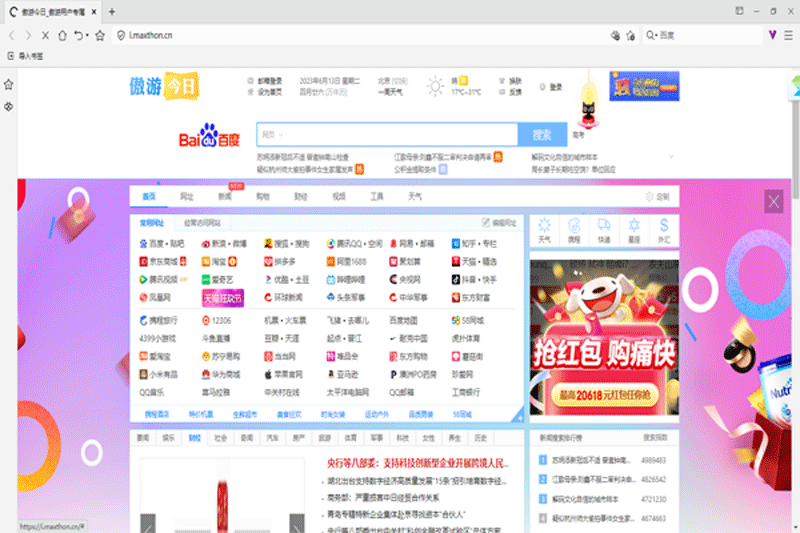Viewport: 800px width, 533px height.
Task: Open Maxthon purple V account icon
Action: (x=773, y=35)
